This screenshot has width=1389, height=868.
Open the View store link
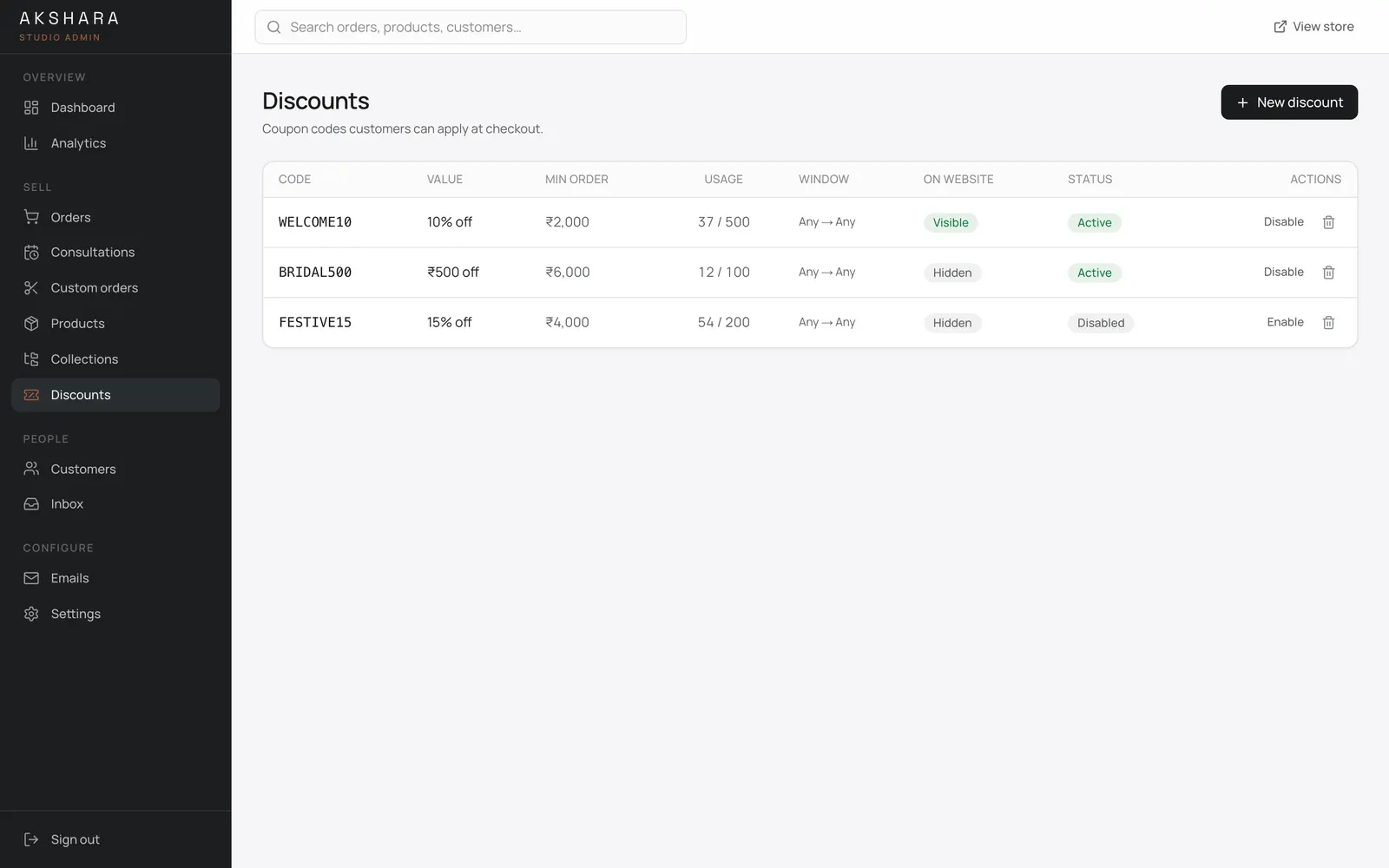click(x=1313, y=27)
